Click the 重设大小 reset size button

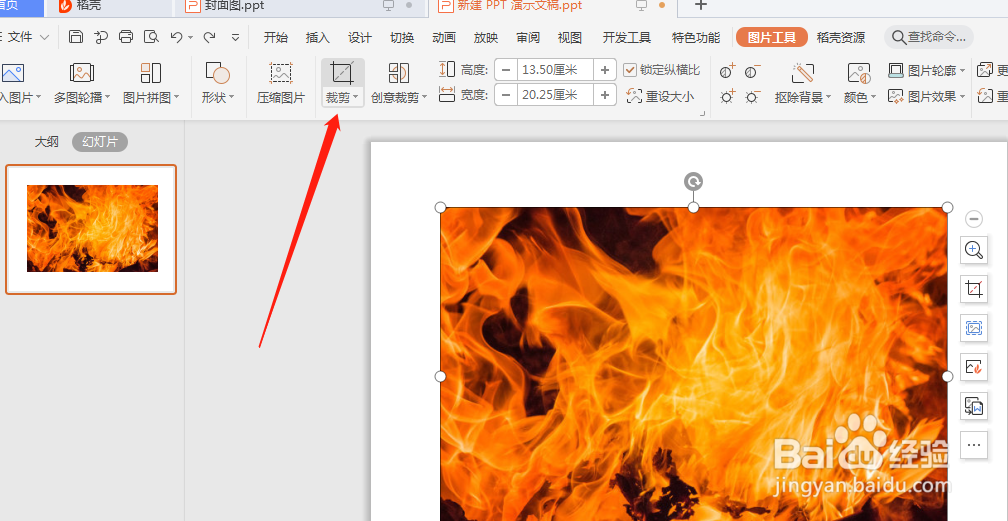click(x=660, y=96)
